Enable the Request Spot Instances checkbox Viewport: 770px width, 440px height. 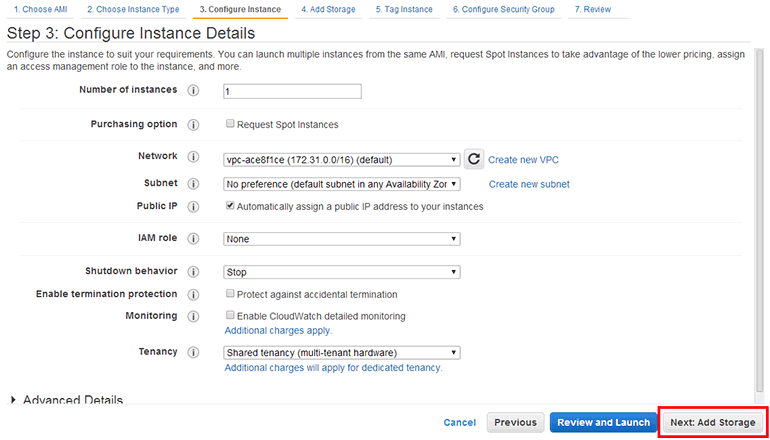point(230,125)
